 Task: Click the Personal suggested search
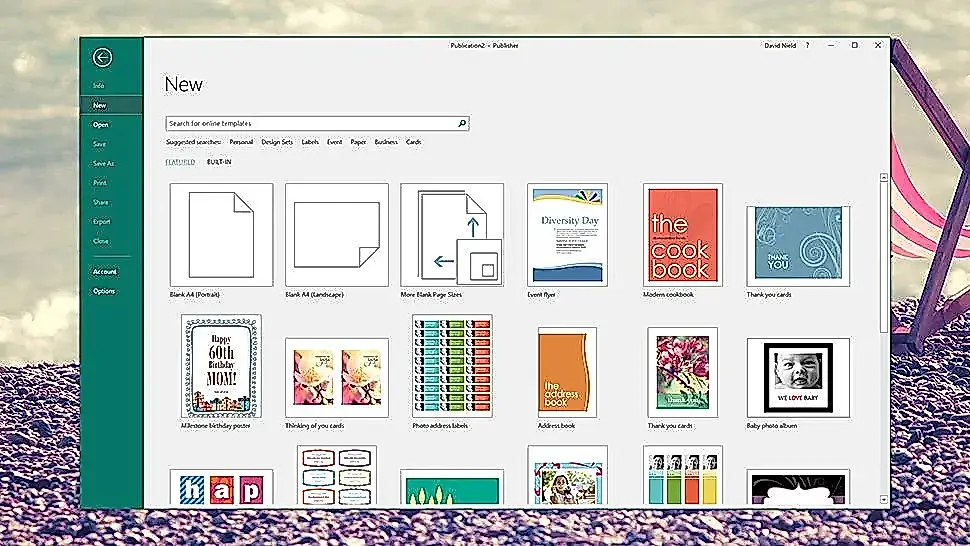click(x=241, y=142)
